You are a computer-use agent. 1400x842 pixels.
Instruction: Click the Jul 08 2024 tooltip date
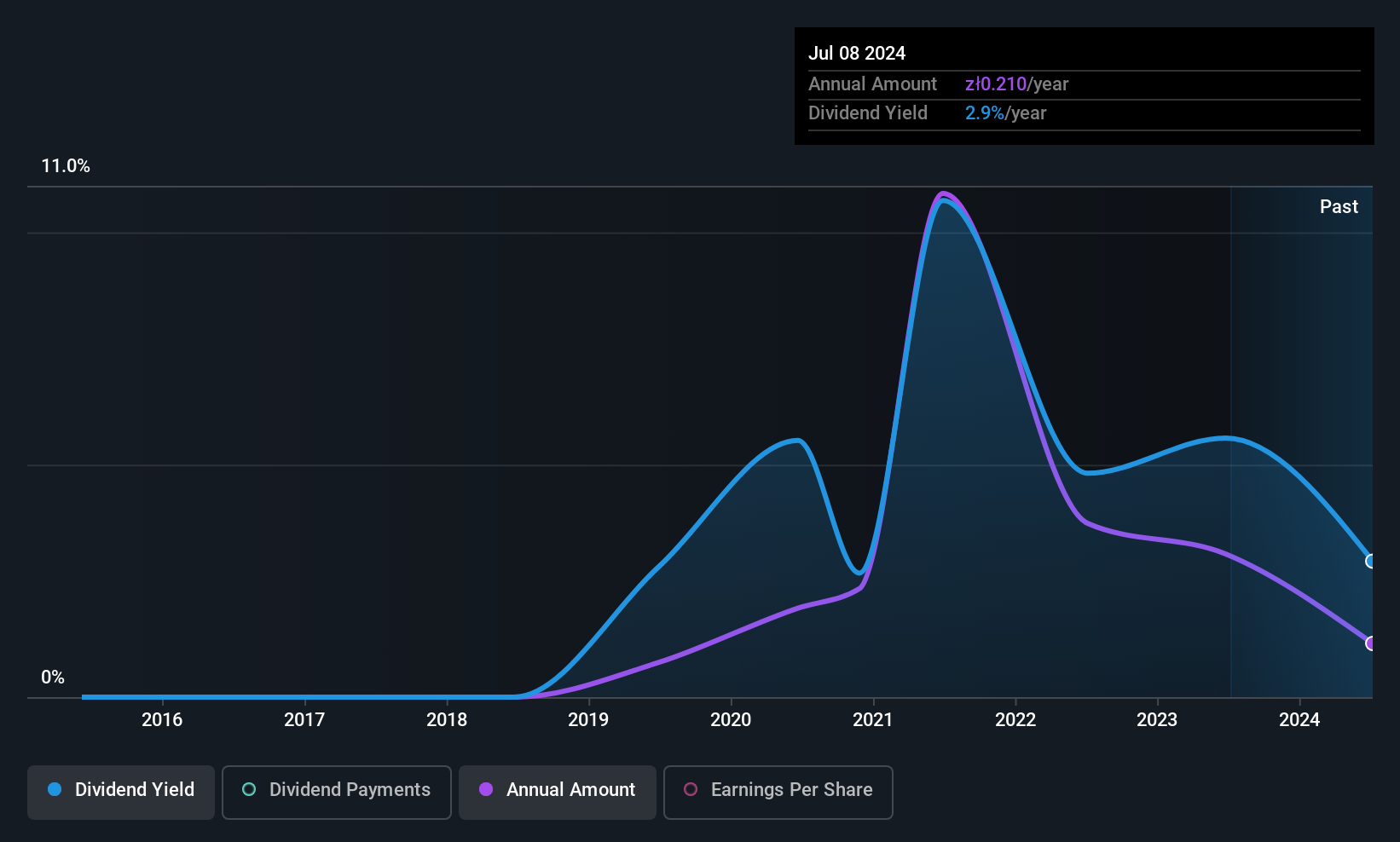click(857, 53)
